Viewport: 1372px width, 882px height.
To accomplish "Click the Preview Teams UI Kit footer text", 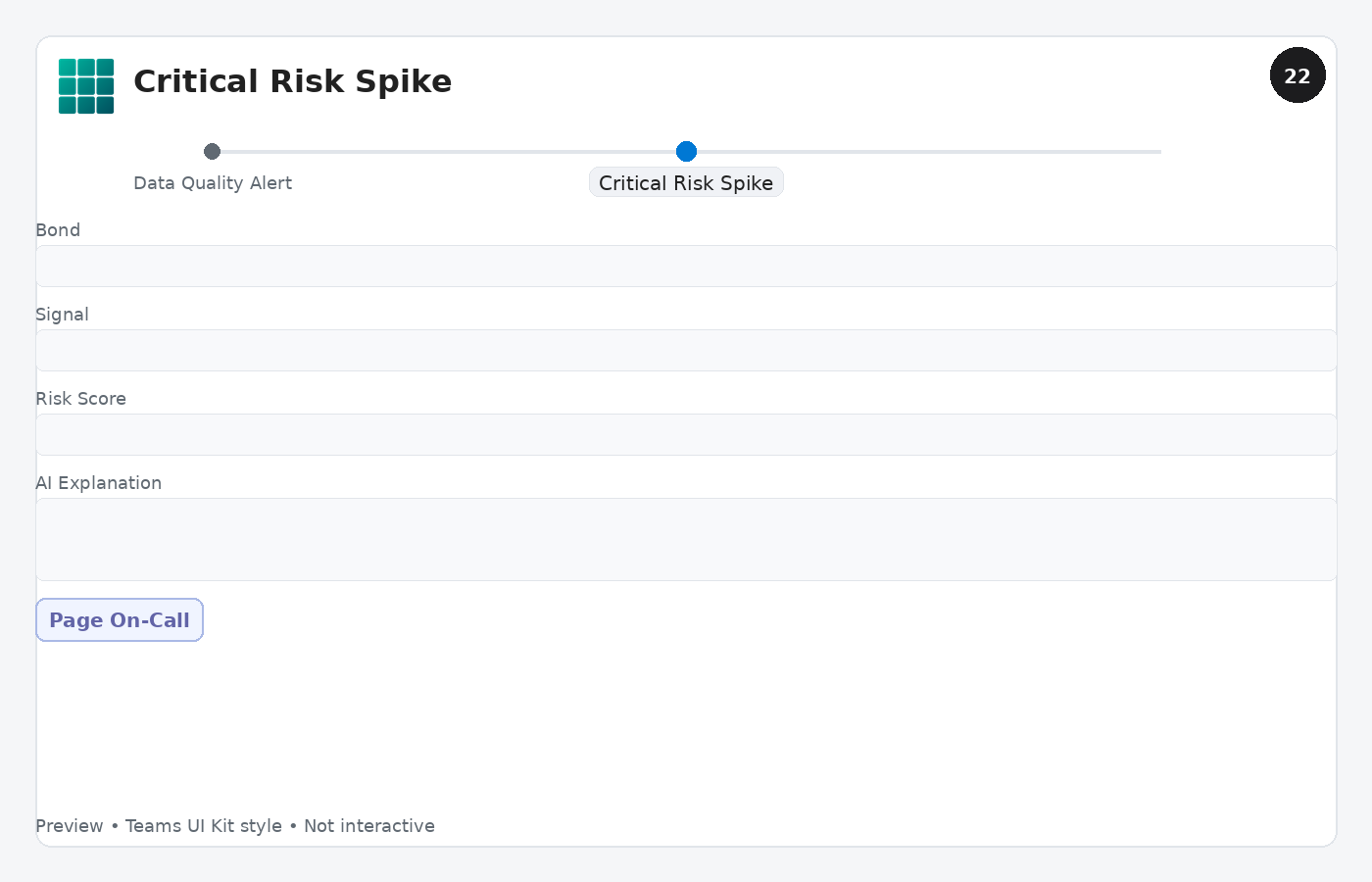I will tap(235, 826).
